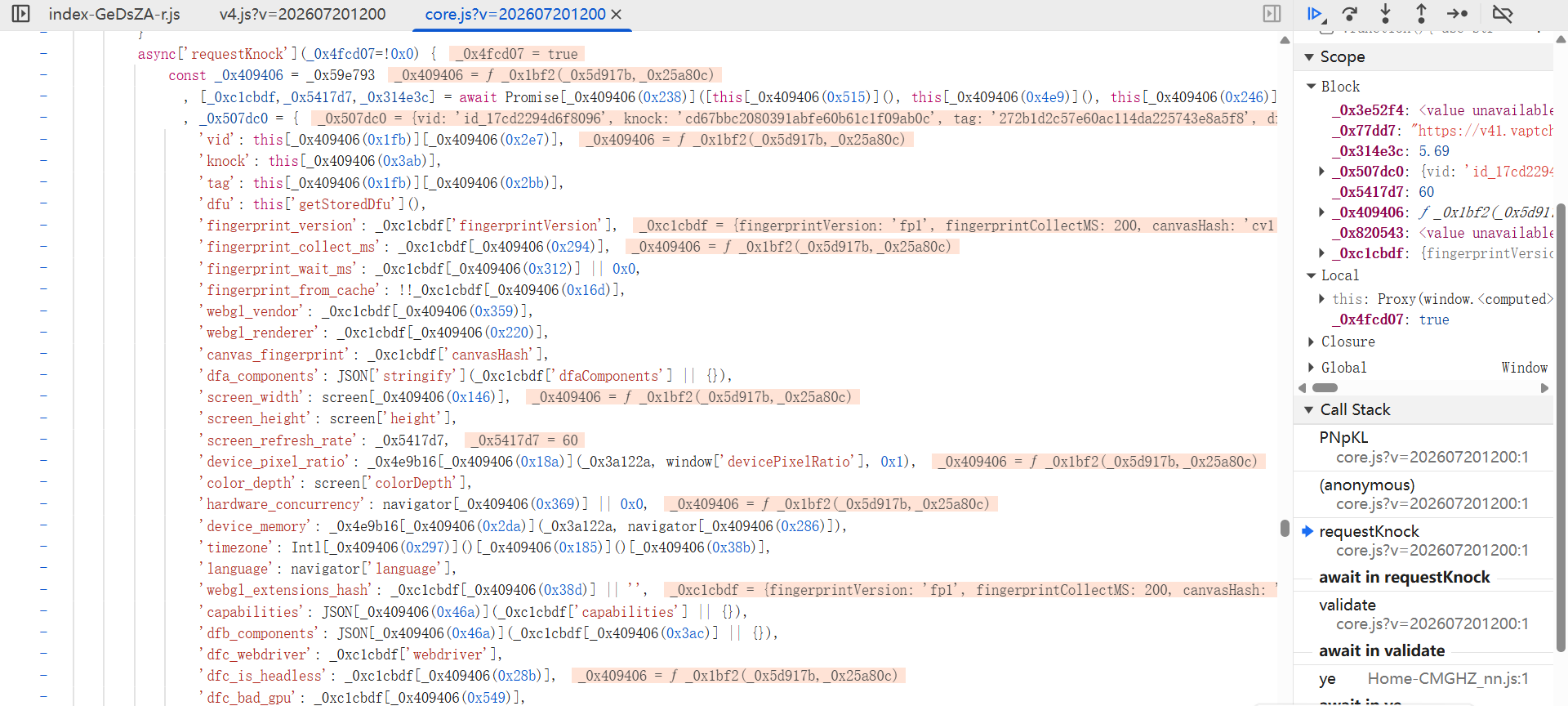This screenshot has width=1568, height=706.
Task: Toggle the file navigator sidebar icon
Action: point(21,14)
